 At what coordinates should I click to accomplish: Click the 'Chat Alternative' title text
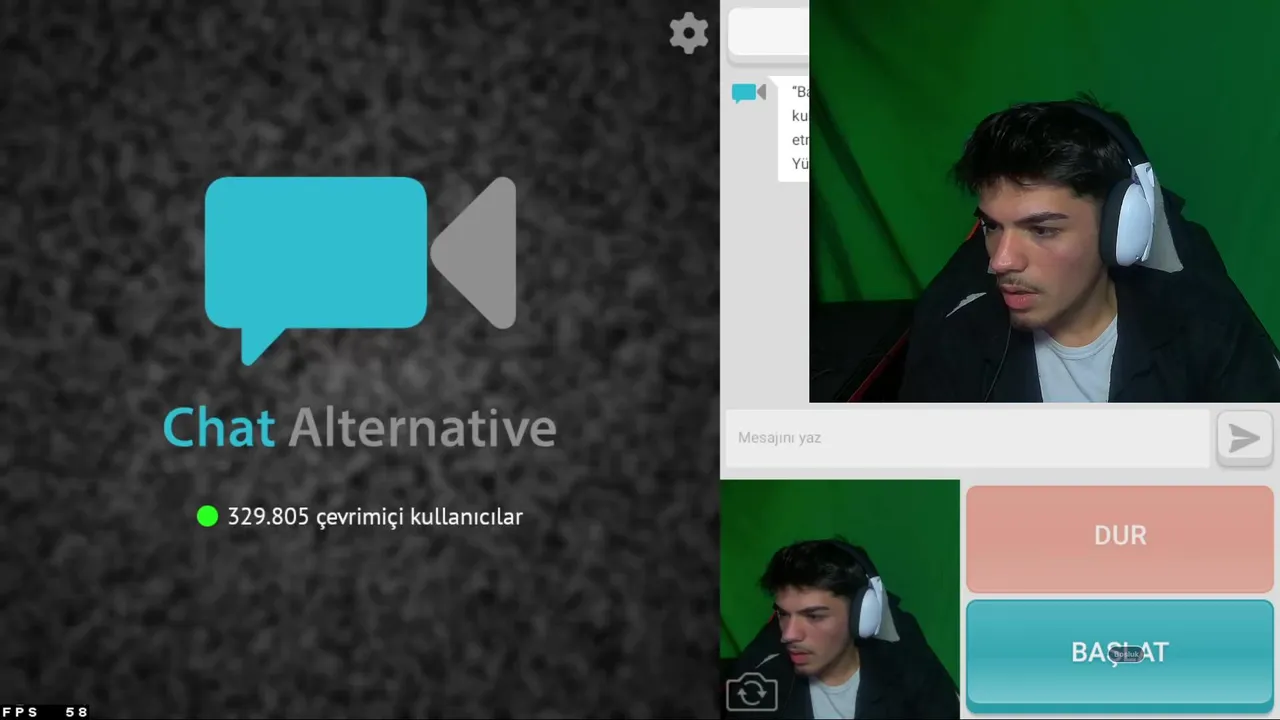360,428
